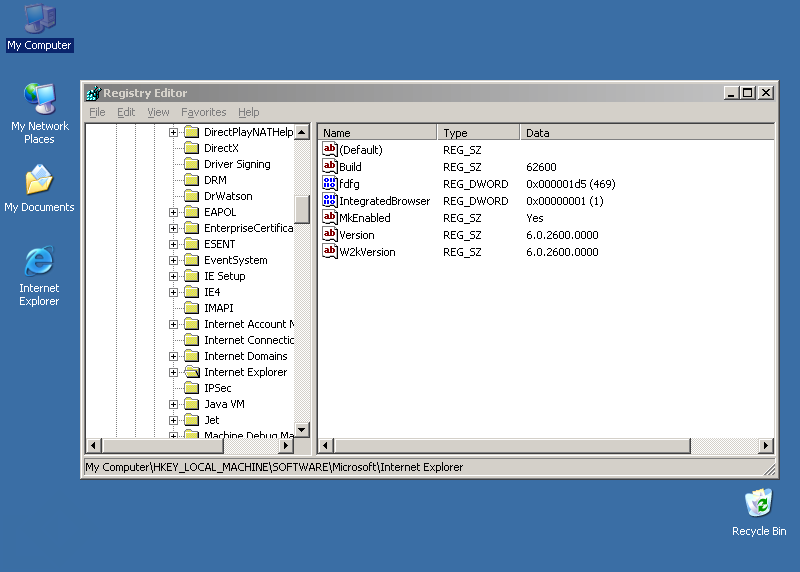Expand the Jet key
Image resolution: width=800 pixels, height=572 pixels.
173,420
